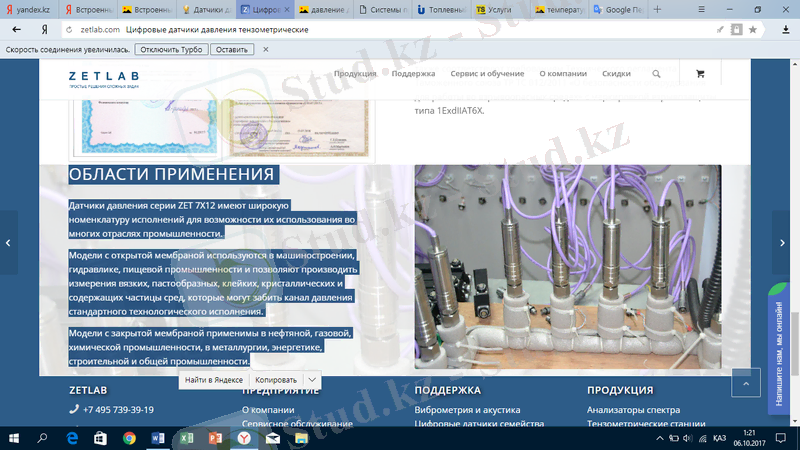Screen dimensions: 800x450
Task: Open the 'Сервис и обучение' menu
Action: [x=487, y=74]
